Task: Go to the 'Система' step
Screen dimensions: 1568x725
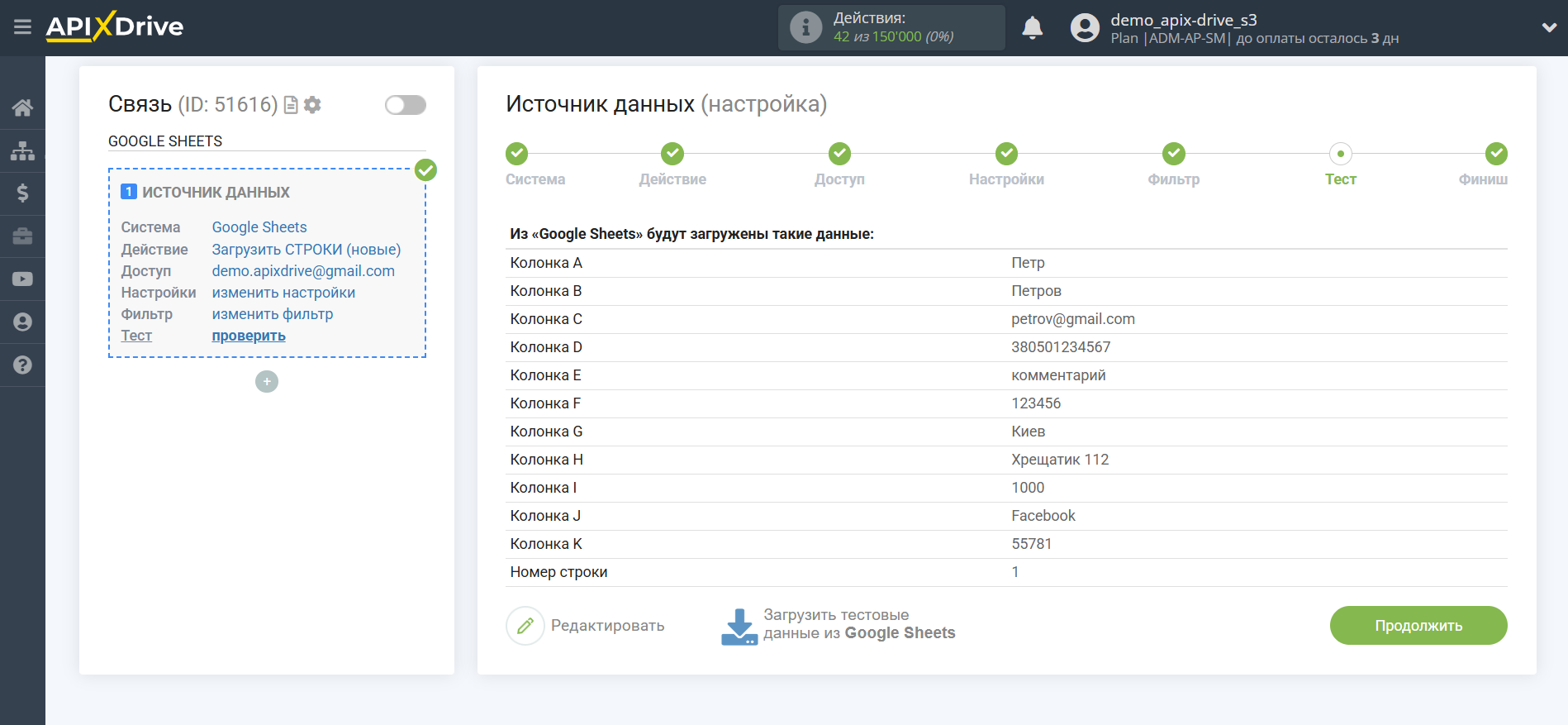Action: (535, 179)
